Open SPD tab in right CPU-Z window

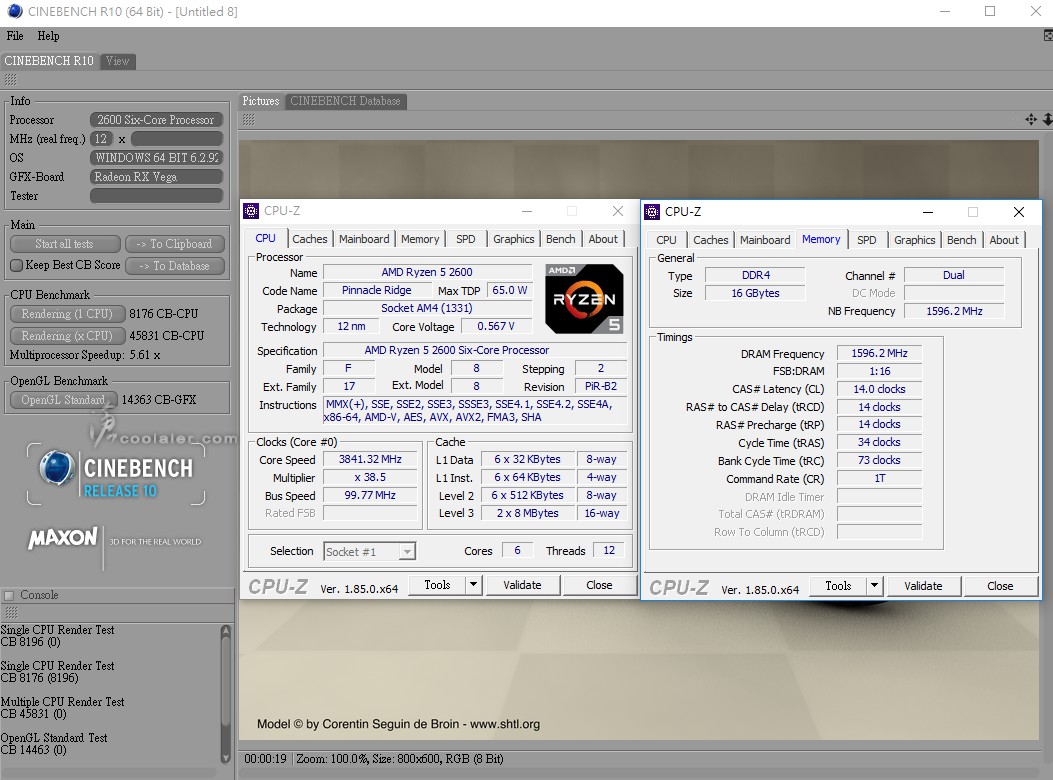tap(866, 241)
